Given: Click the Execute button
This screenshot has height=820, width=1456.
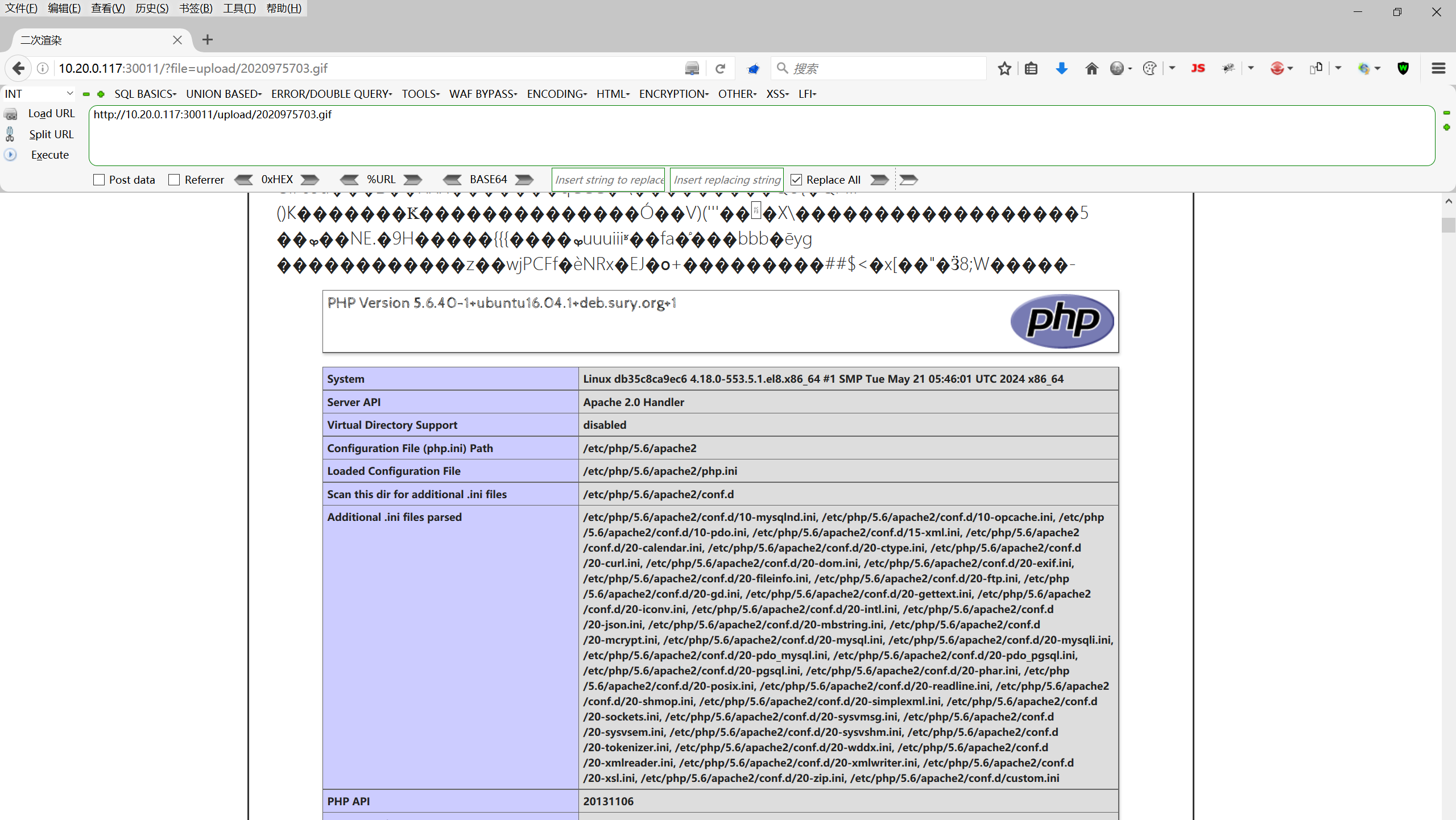Looking at the screenshot, I should click(x=49, y=155).
